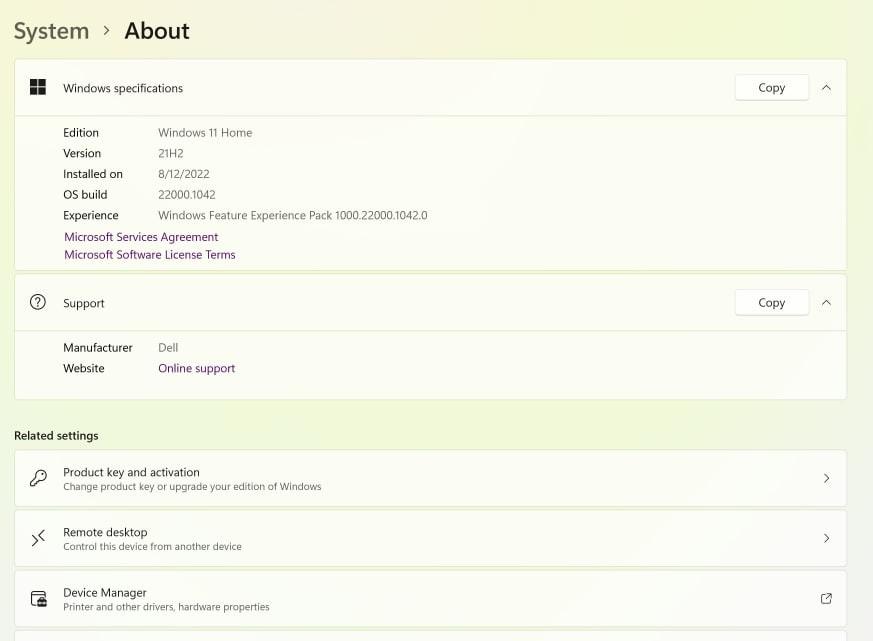Open Microsoft Software License Terms link
This screenshot has width=873, height=641.
(150, 255)
